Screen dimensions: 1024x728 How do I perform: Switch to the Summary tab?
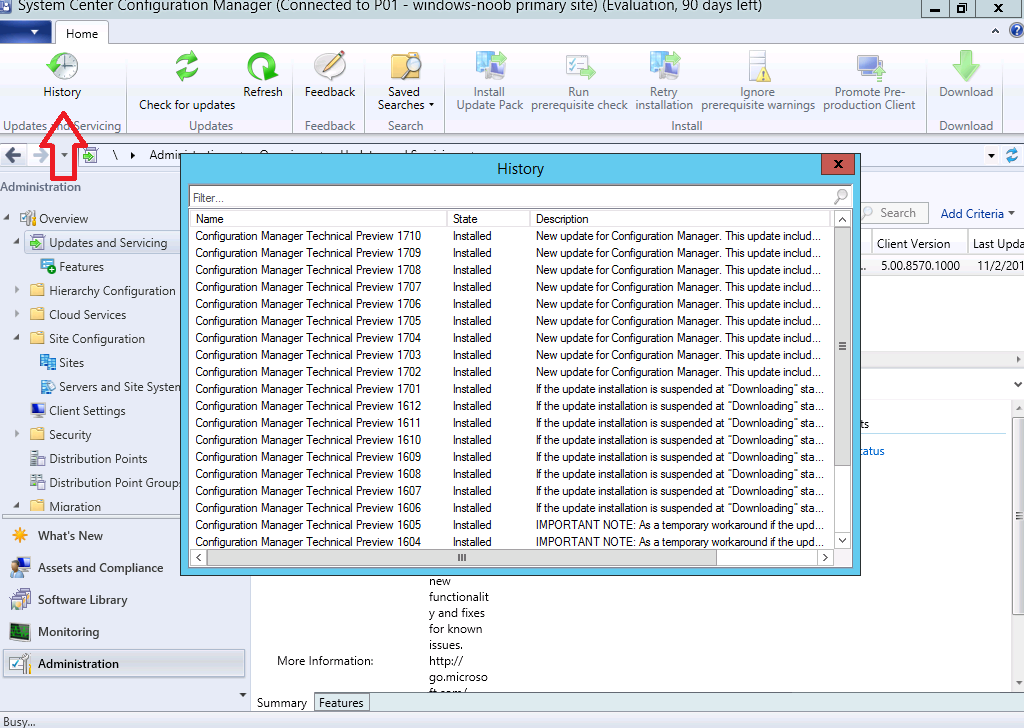pyautogui.click(x=281, y=703)
